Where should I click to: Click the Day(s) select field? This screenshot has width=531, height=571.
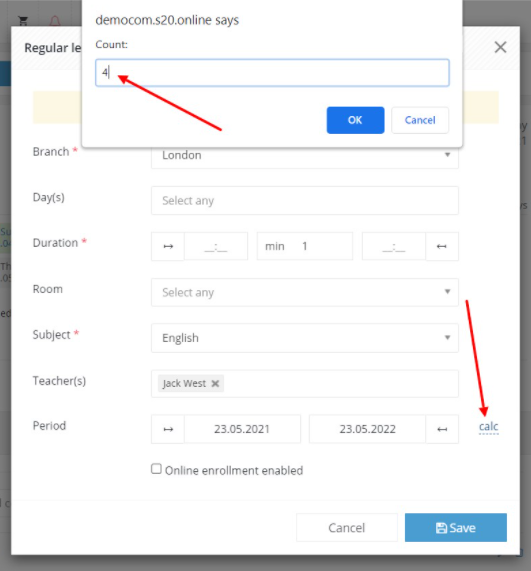pyautogui.click(x=305, y=201)
